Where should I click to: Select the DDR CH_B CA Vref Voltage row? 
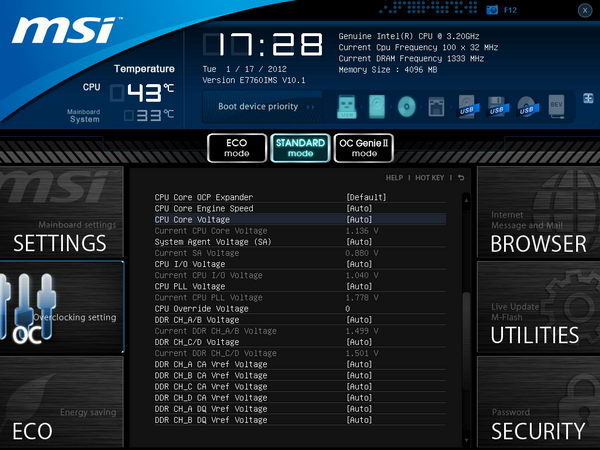click(300, 375)
